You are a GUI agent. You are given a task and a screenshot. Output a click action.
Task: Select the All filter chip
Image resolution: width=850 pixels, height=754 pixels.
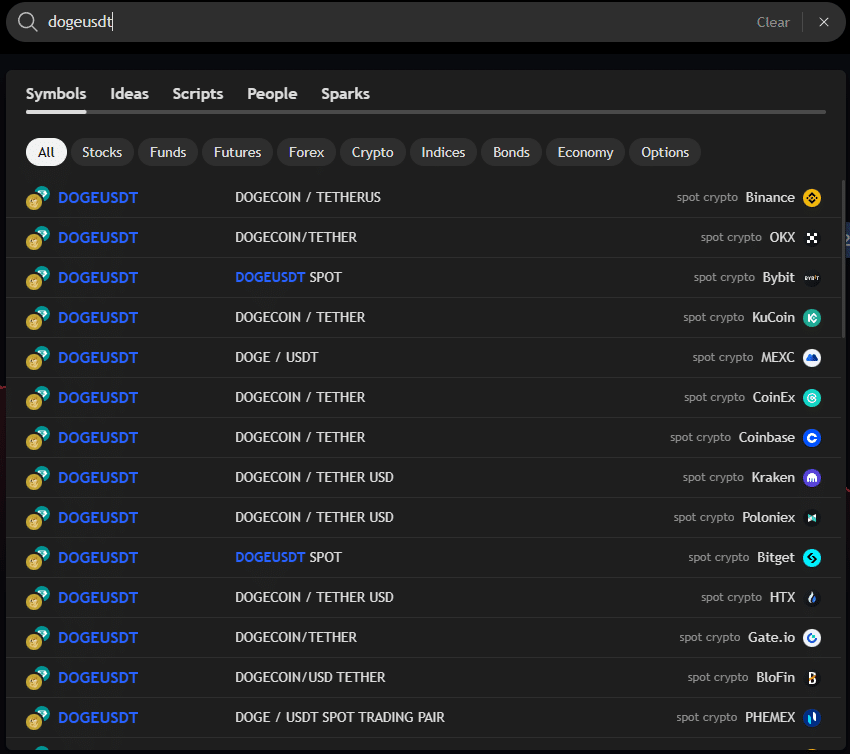[46, 152]
